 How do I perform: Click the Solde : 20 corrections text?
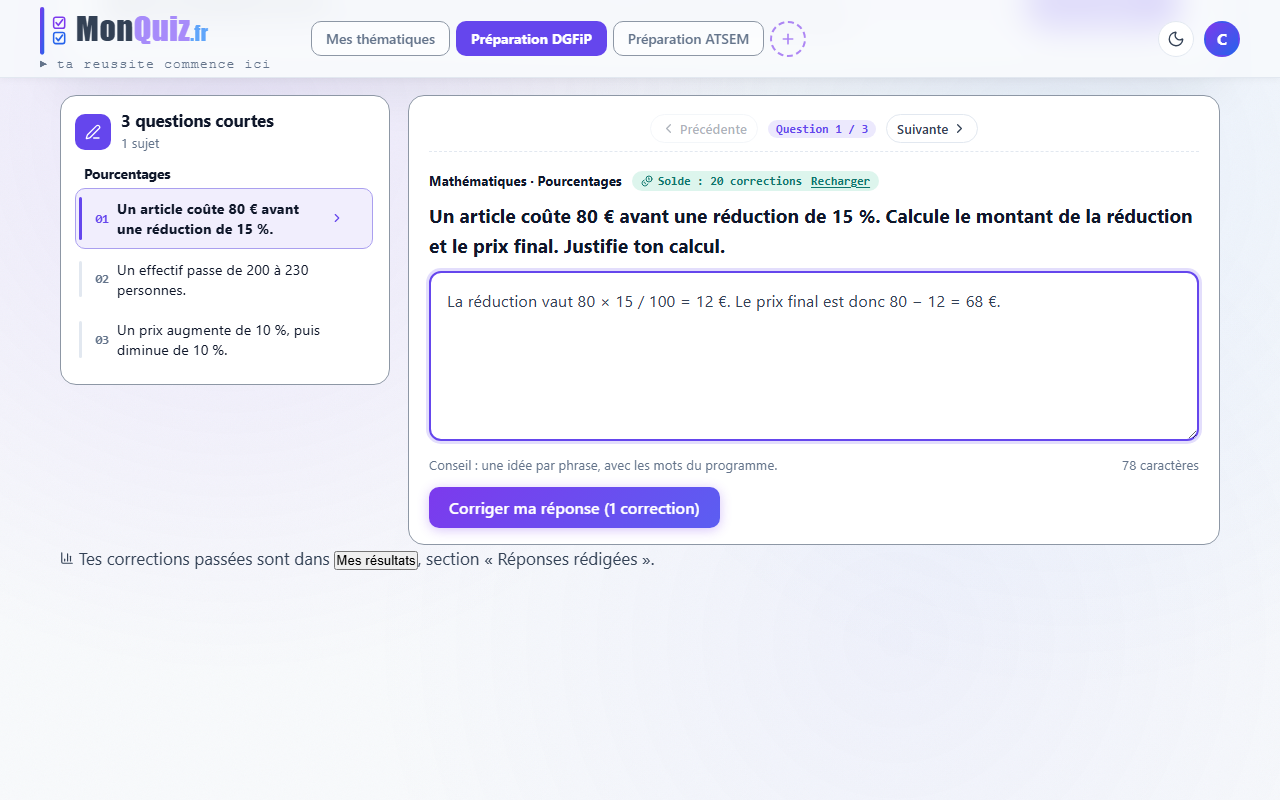(730, 181)
